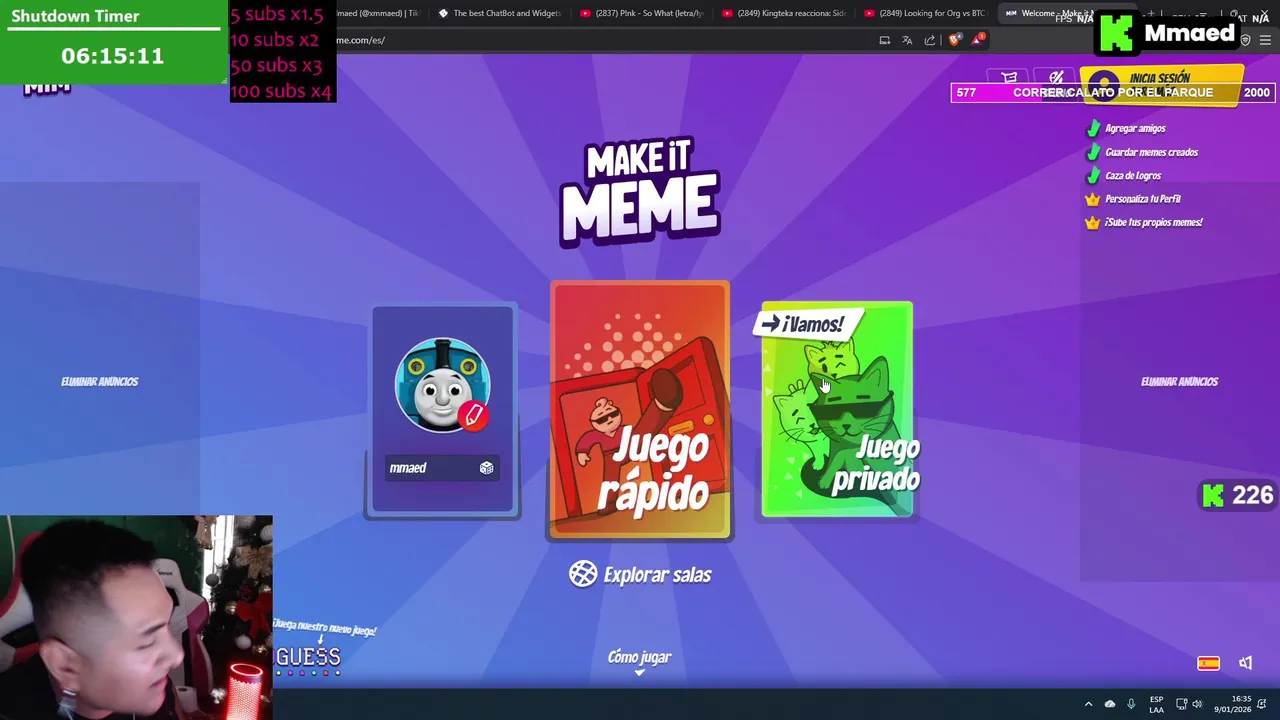Show hidden system tray icons chevron
This screenshot has width=1280, height=720.
[1088, 704]
